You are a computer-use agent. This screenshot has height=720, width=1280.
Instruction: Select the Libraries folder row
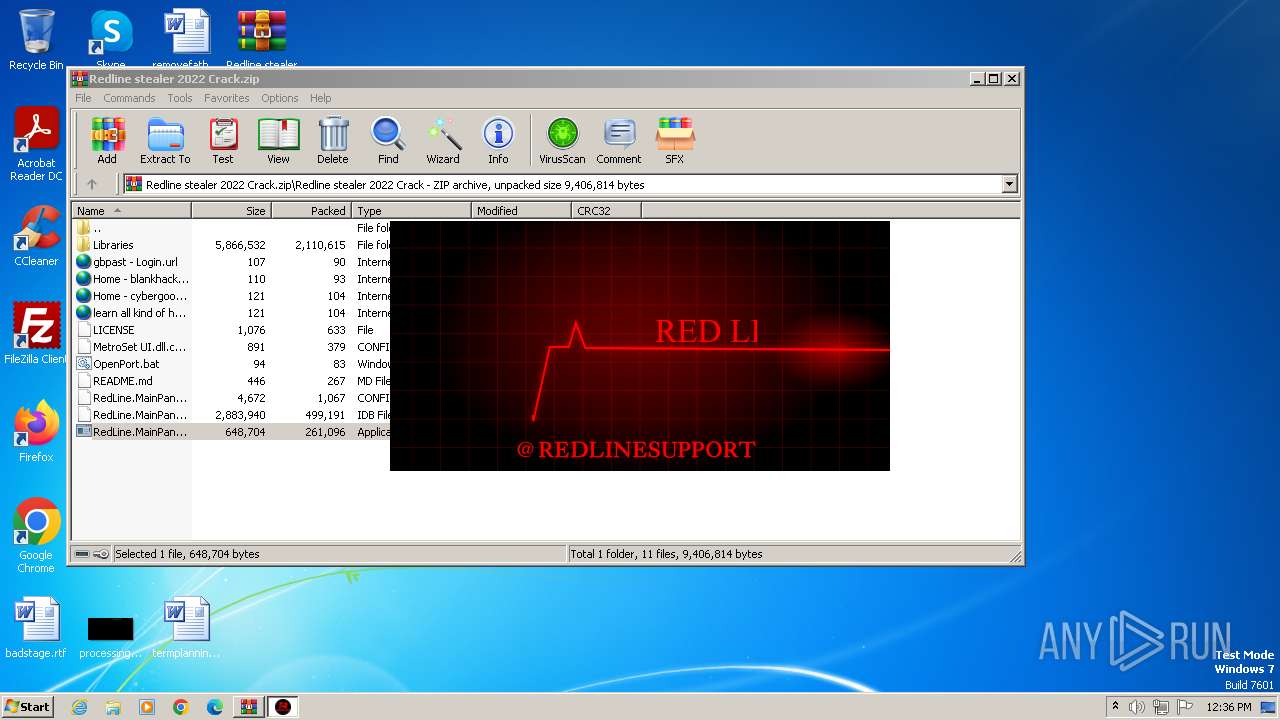tap(232, 245)
